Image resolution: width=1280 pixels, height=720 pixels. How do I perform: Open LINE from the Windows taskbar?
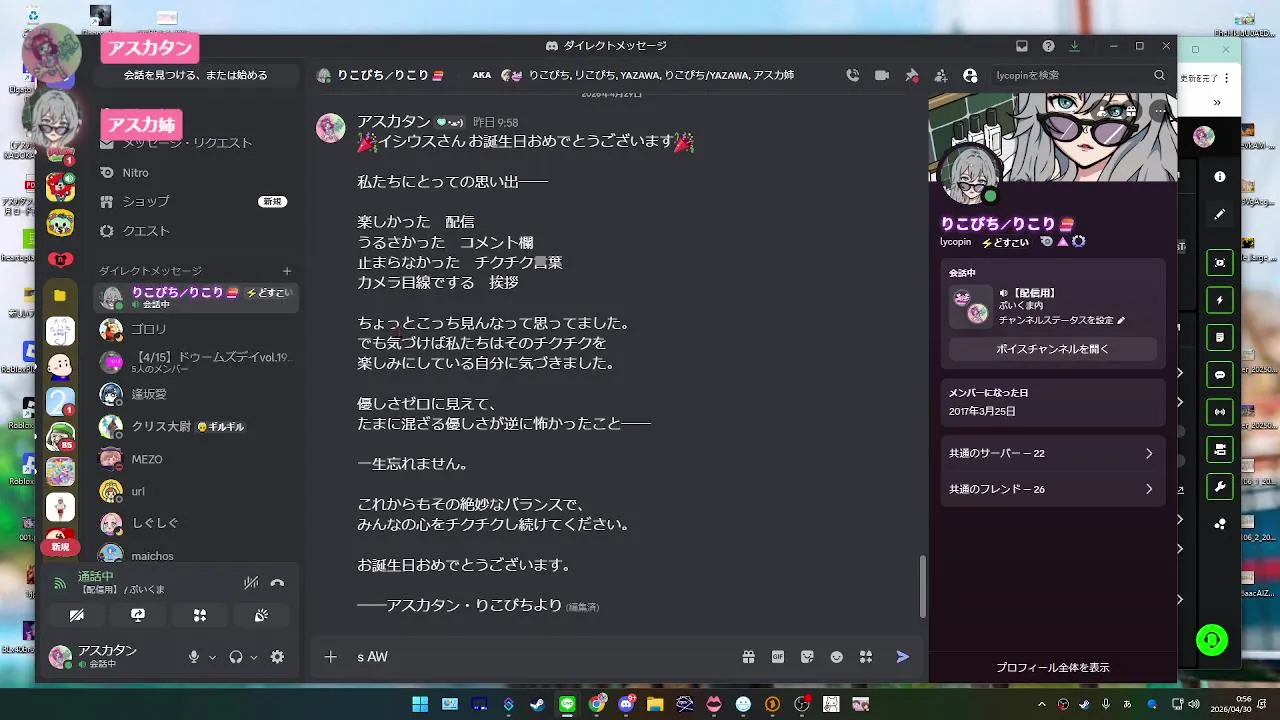click(568, 704)
